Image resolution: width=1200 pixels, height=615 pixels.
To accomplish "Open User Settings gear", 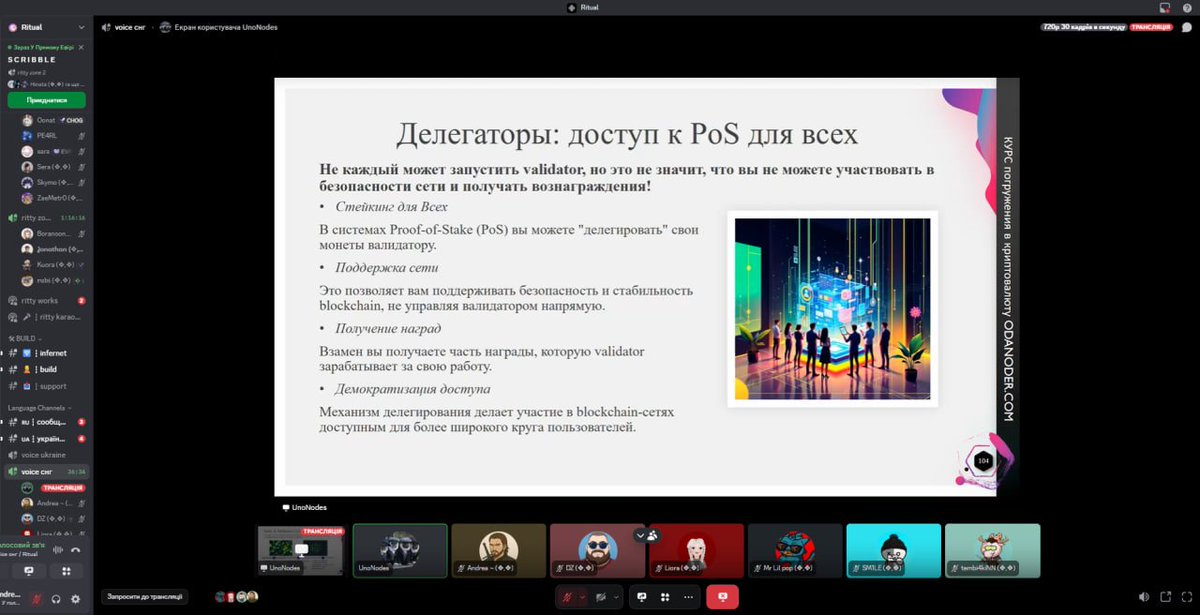I will (x=76, y=599).
